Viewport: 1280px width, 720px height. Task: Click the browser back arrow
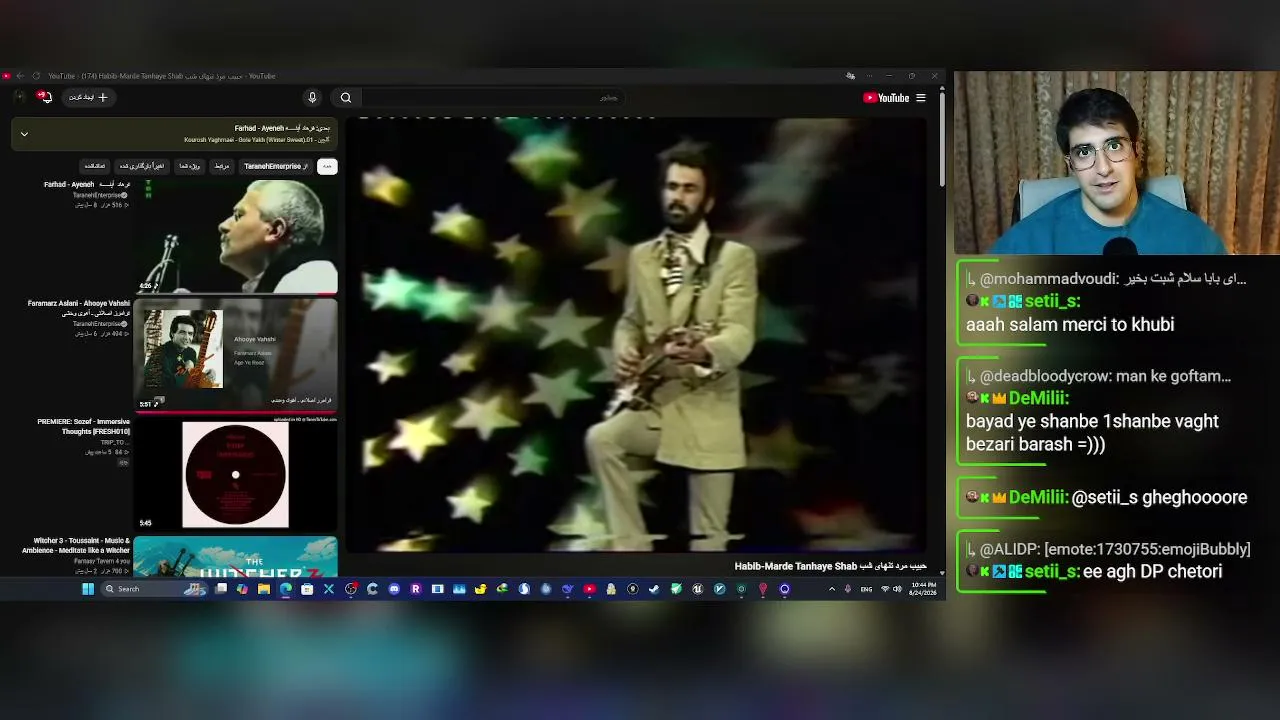[20, 76]
